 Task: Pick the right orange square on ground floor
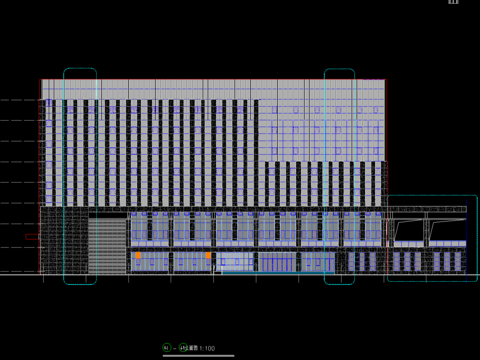click(208, 255)
